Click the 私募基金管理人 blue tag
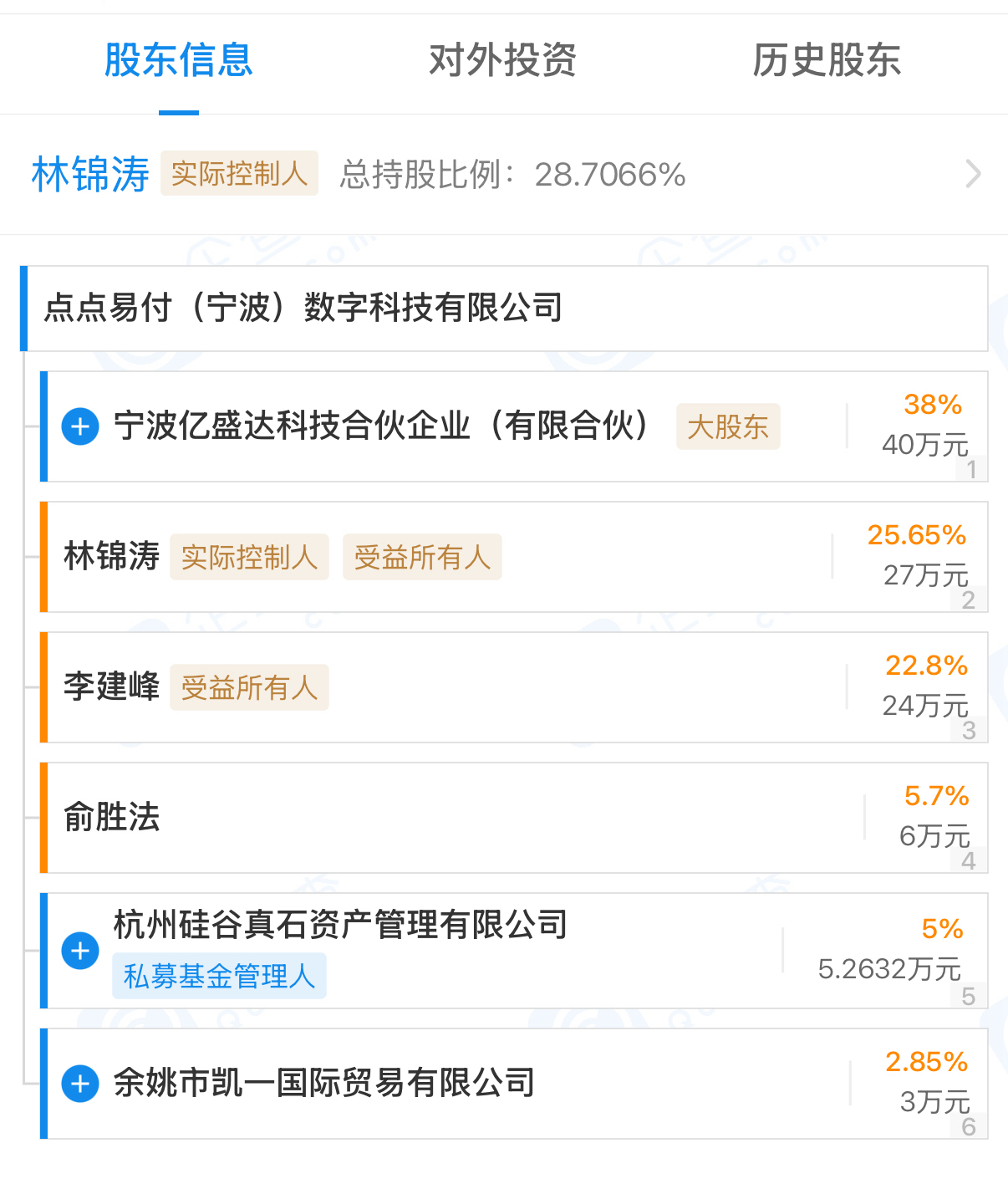This screenshot has height=1184, width=1008. click(219, 976)
